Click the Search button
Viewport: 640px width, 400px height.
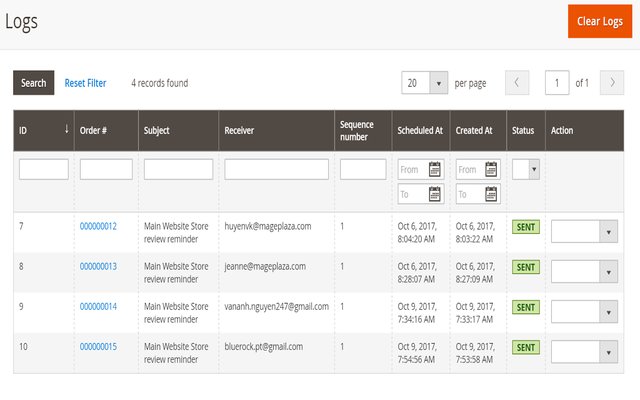(x=33, y=83)
